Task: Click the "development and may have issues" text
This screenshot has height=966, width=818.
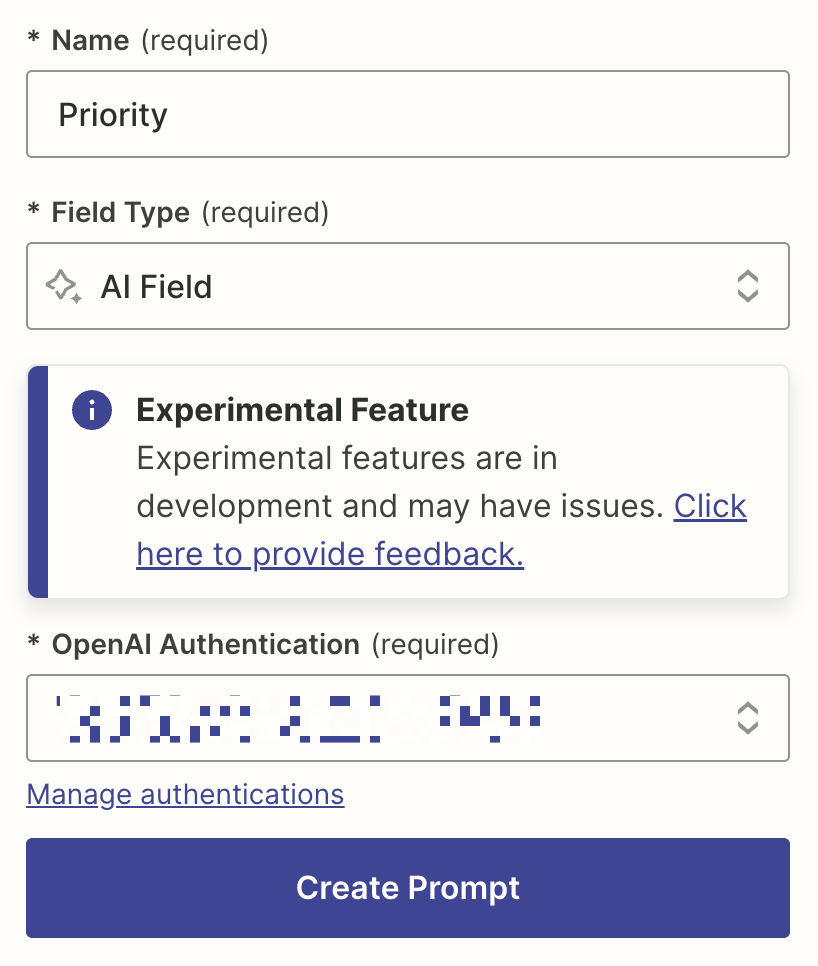Action: tap(400, 507)
